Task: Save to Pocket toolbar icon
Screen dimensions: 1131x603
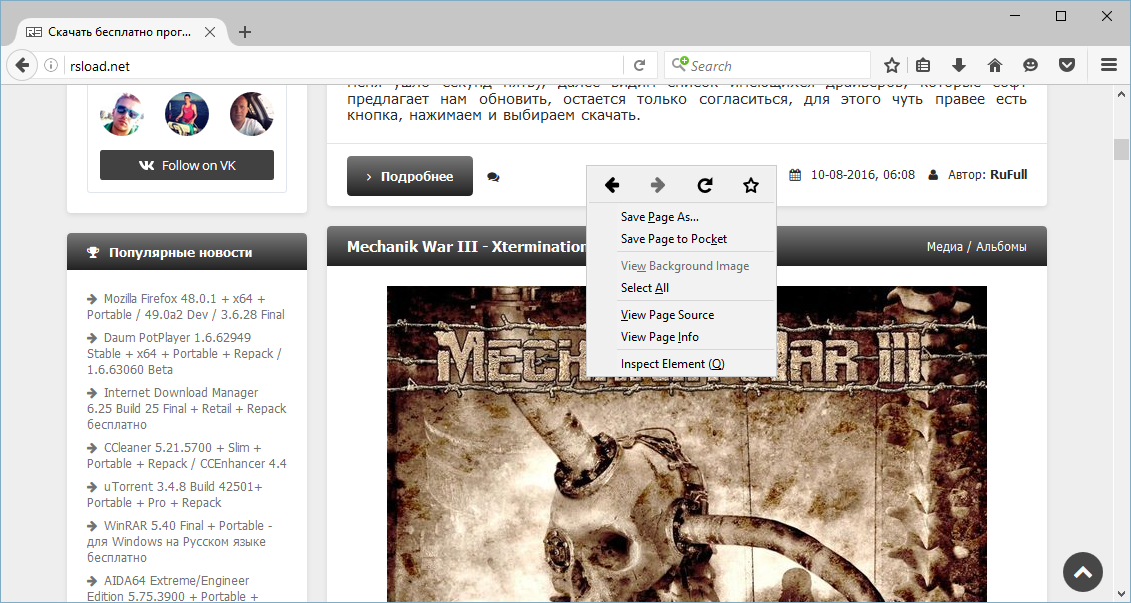Action: 1067,66
